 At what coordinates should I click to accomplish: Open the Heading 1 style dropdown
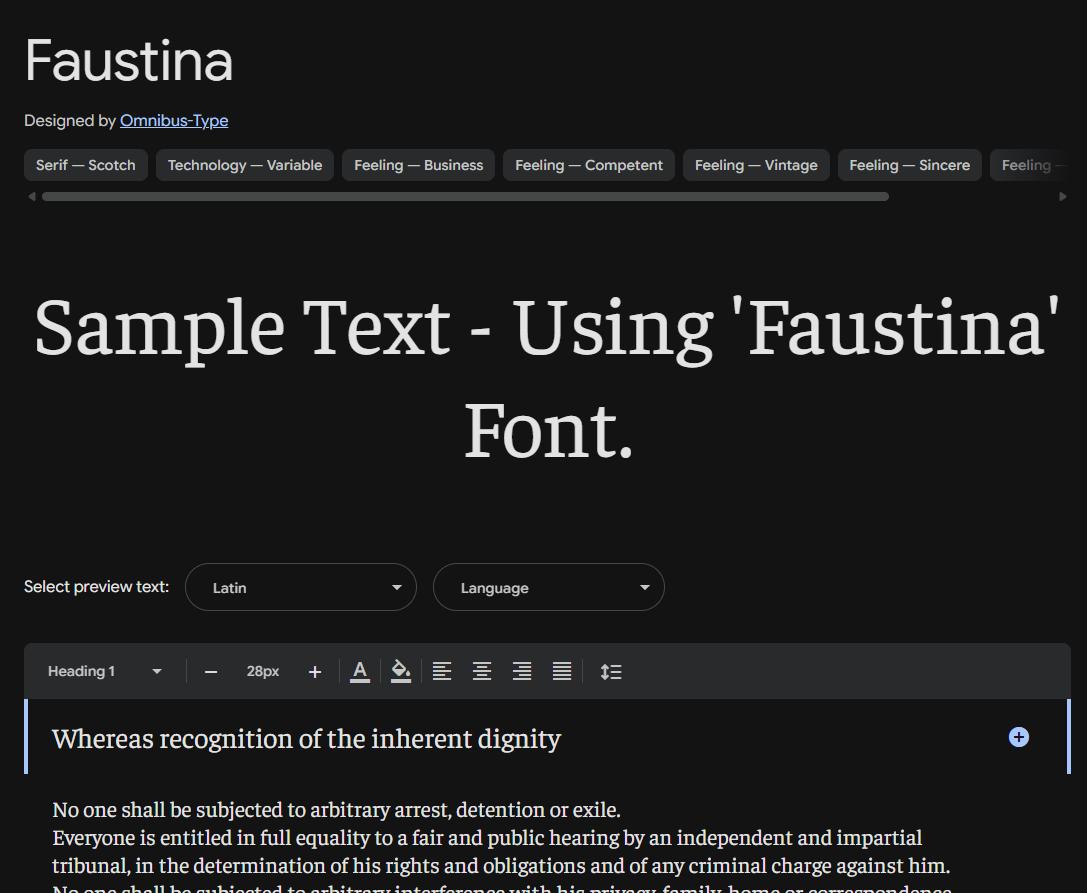click(x=105, y=671)
